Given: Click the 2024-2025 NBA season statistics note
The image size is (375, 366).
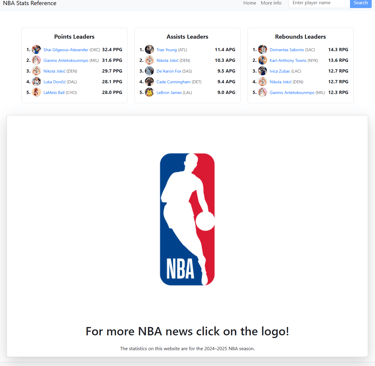Looking at the screenshot, I should coord(187,349).
